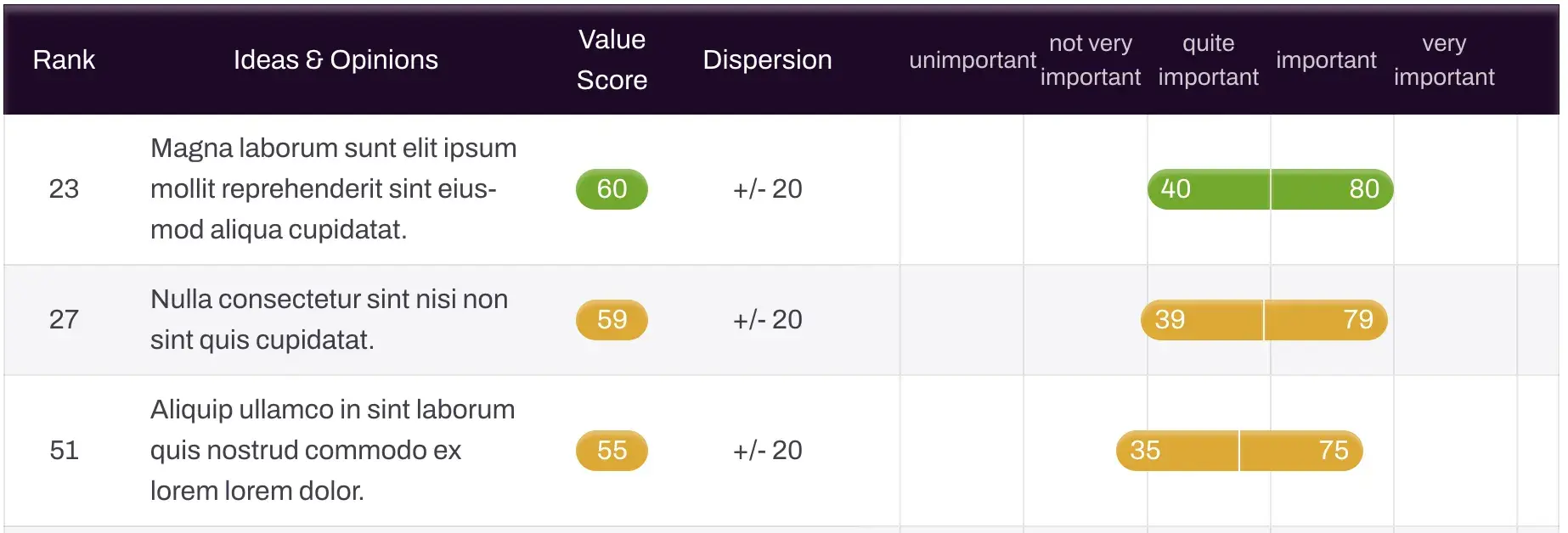Click the Value Score column header
The height and width of the screenshot is (533, 1568).
click(612, 59)
